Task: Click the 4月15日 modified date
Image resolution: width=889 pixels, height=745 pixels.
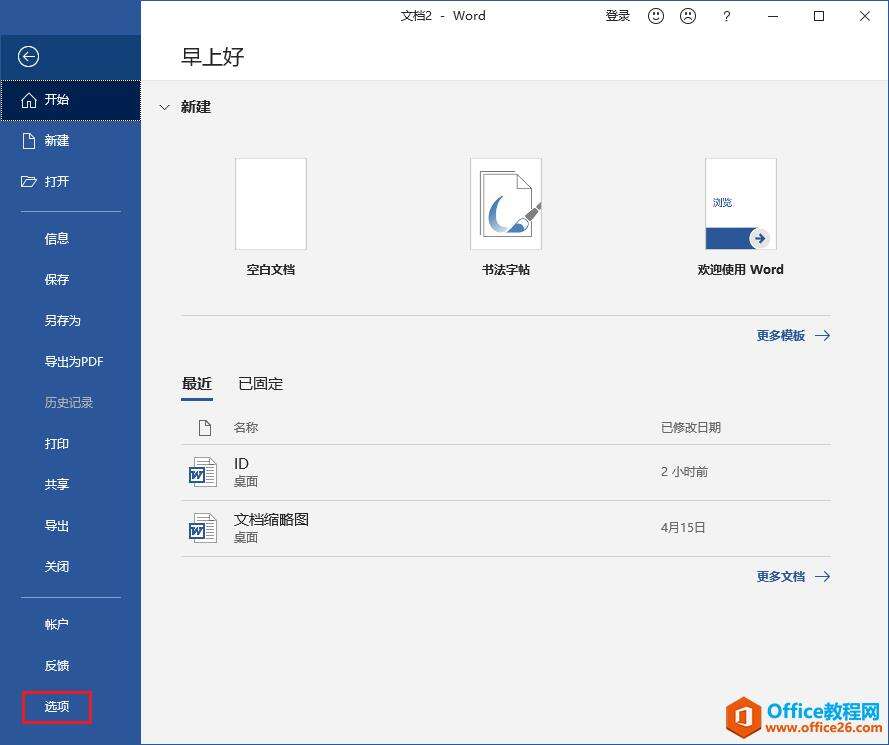Action: pyautogui.click(x=683, y=528)
